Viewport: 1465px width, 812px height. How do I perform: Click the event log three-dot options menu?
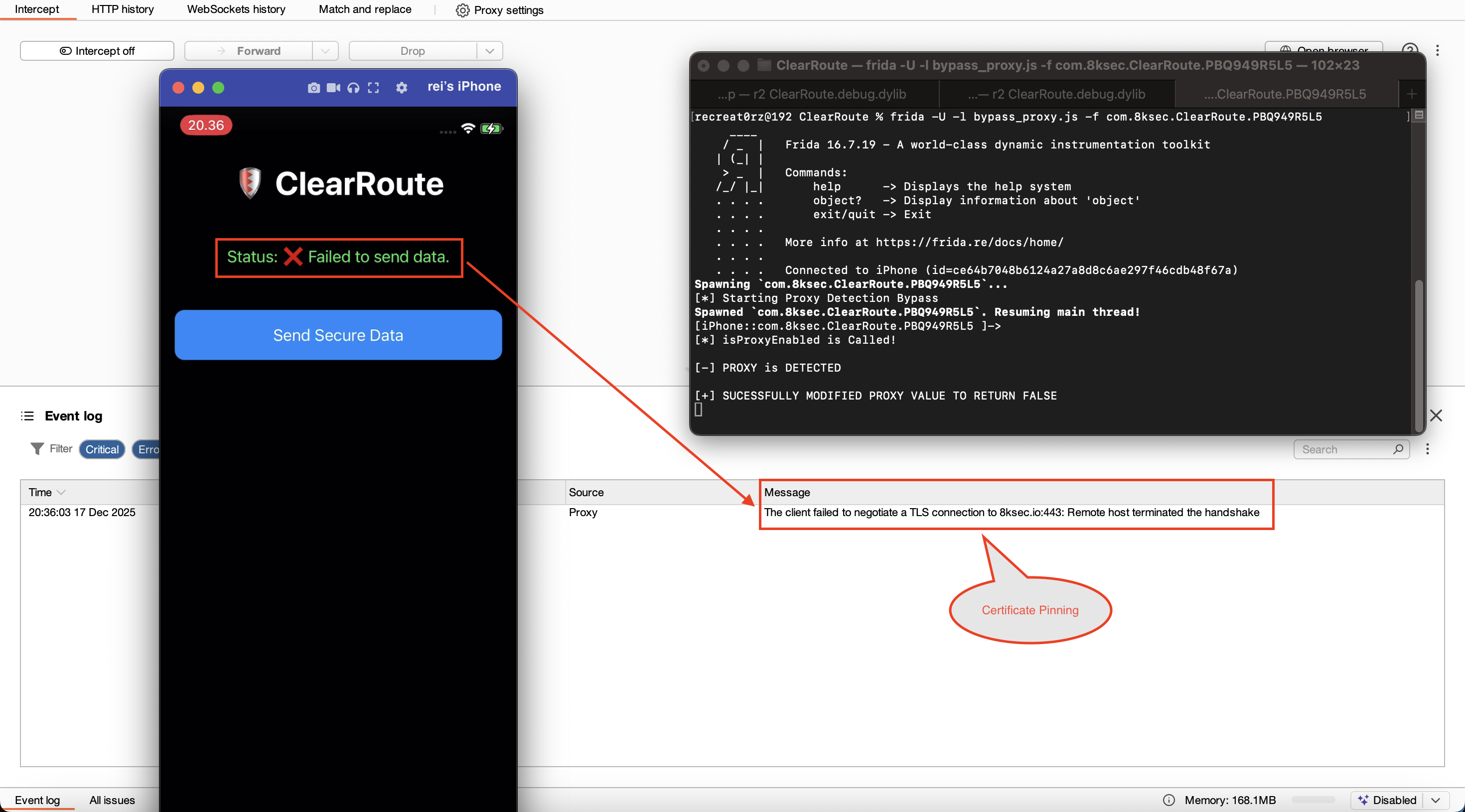coord(1427,449)
